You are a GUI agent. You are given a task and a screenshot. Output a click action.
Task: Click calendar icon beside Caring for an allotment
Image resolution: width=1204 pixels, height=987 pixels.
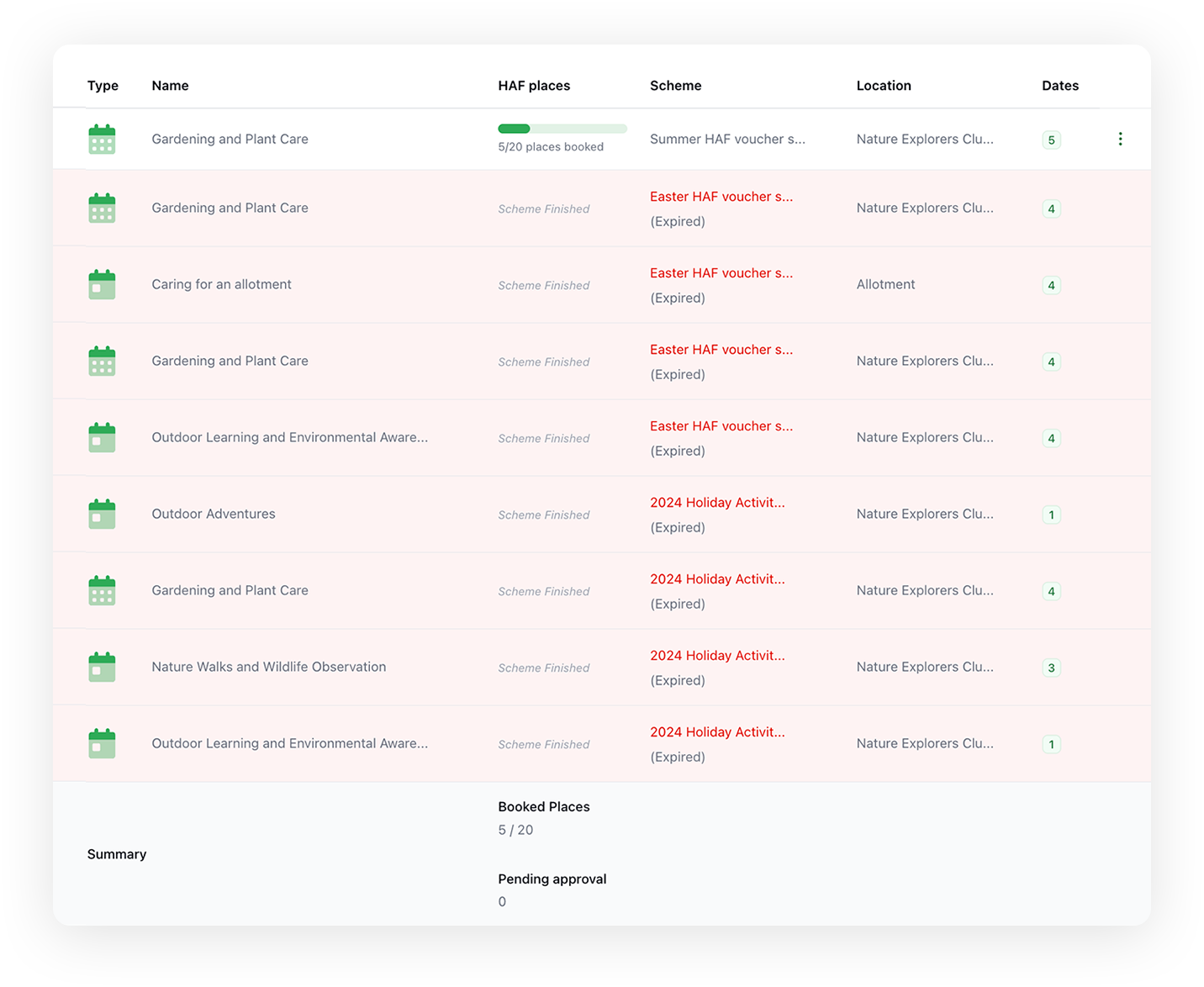coord(102,284)
